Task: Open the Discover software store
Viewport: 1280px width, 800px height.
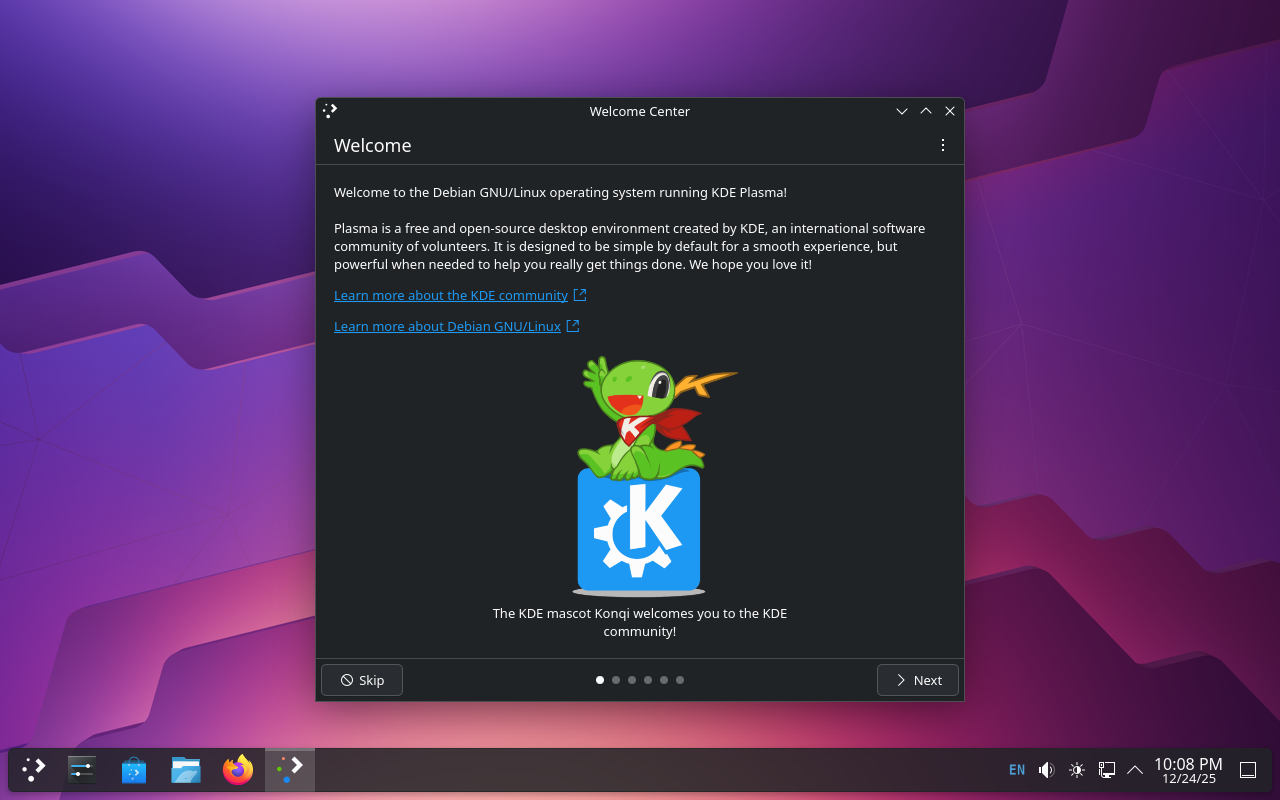Action: click(133, 770)
